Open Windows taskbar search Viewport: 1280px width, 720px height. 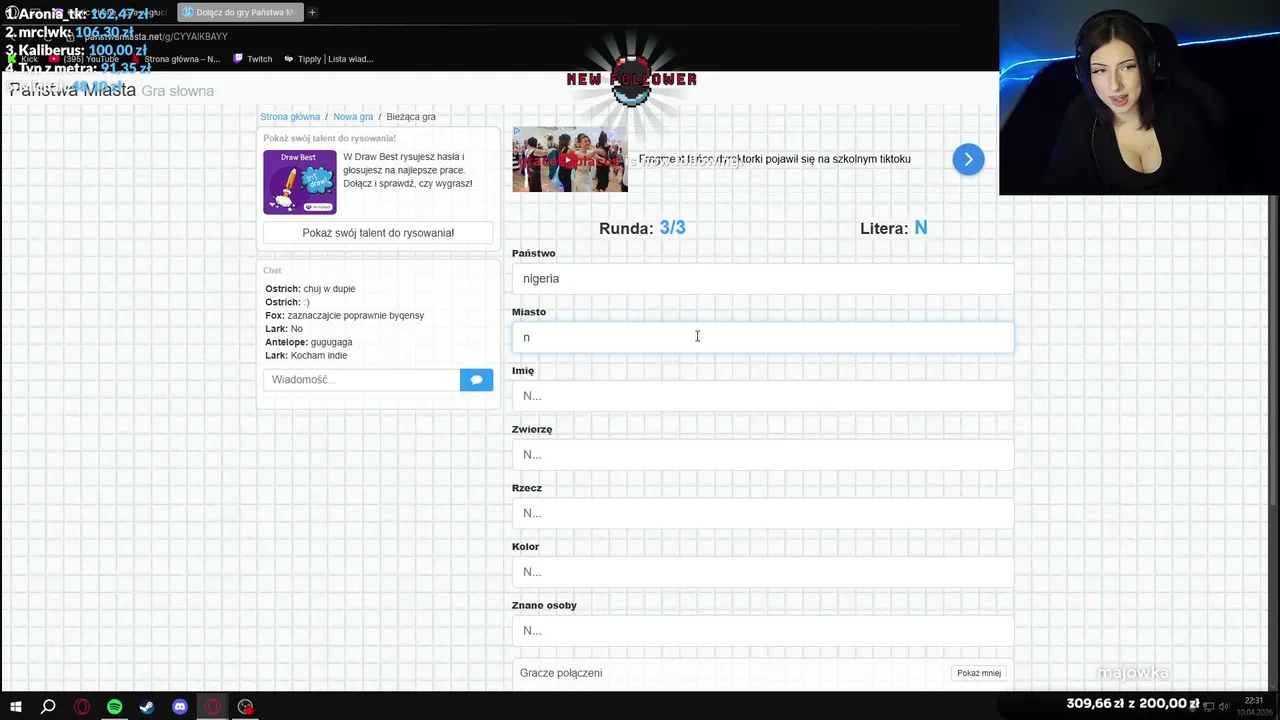point(48,706)
